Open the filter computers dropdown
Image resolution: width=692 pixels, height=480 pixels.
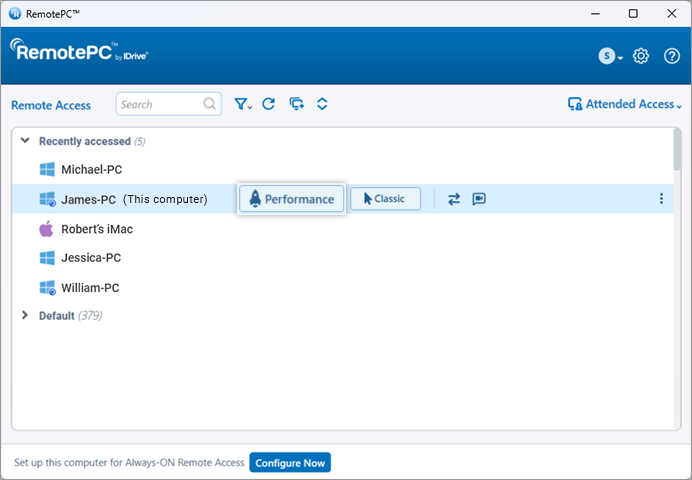click(x=242, y=104)
